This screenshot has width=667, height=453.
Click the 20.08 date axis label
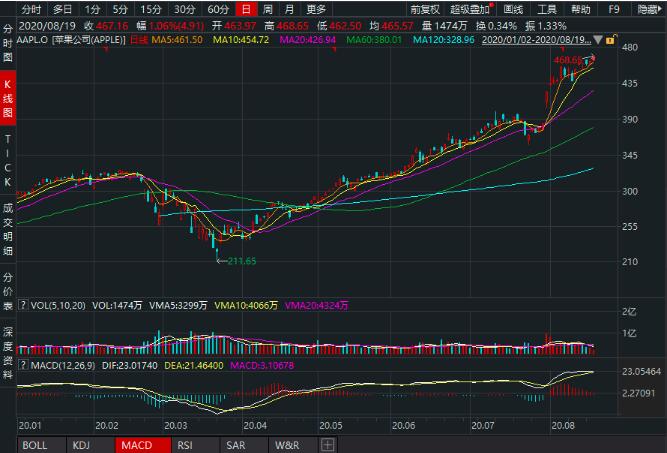(563, 425)
